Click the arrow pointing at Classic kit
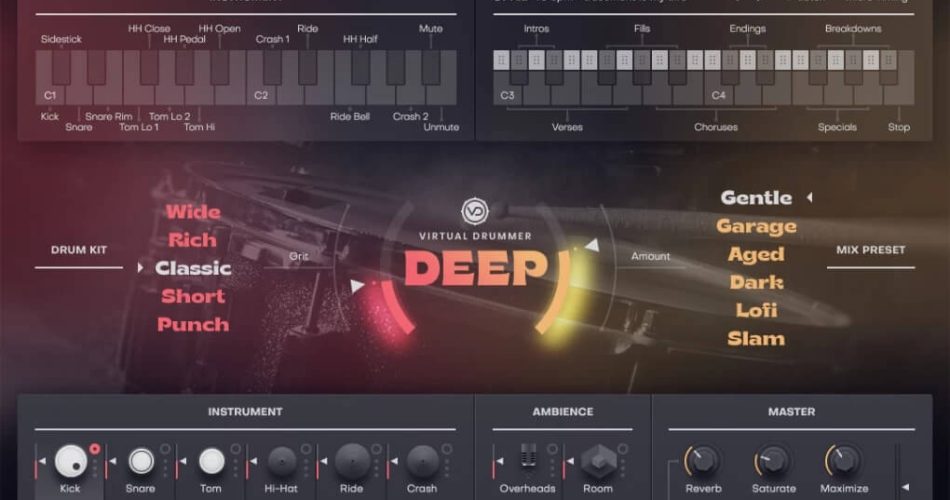This screenshot has height=500, width=950. [140, 268]
